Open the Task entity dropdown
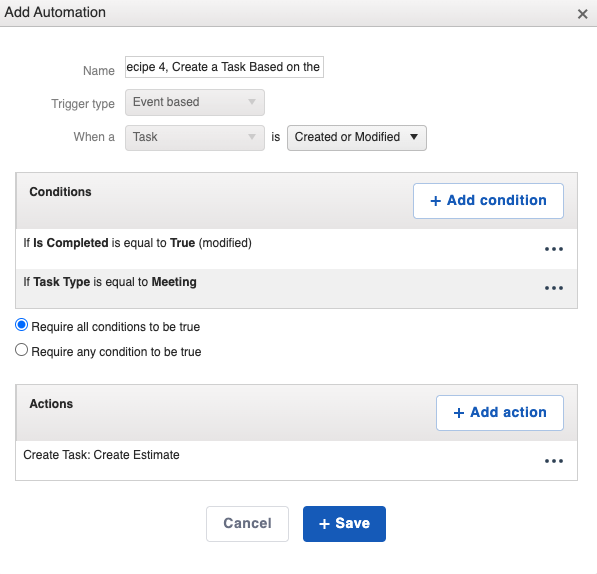Screen dimensions: 597x574 (195, 137)
